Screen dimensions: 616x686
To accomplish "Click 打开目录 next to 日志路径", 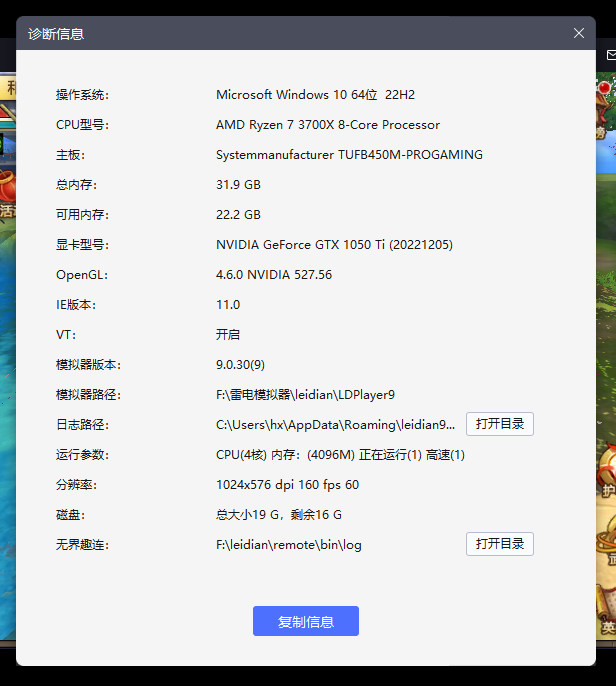I will pyautogui.click(x=499, y=424).
